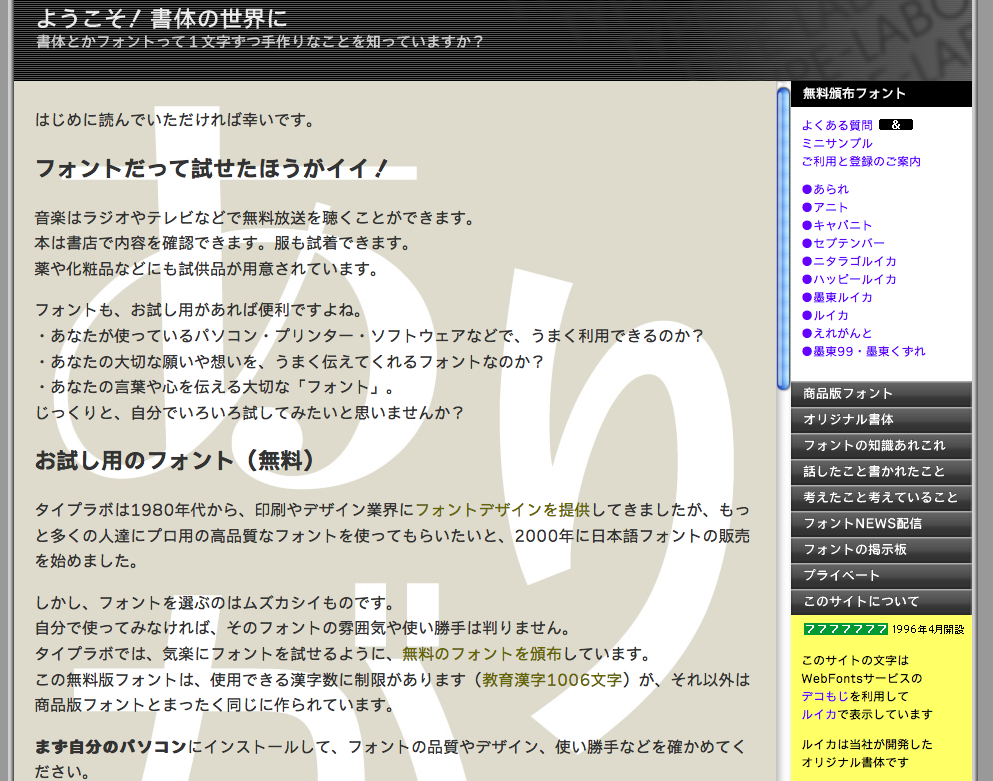Screen dimensions: 993x781
Task: Select the えれがんと font link
Action: 837,333
